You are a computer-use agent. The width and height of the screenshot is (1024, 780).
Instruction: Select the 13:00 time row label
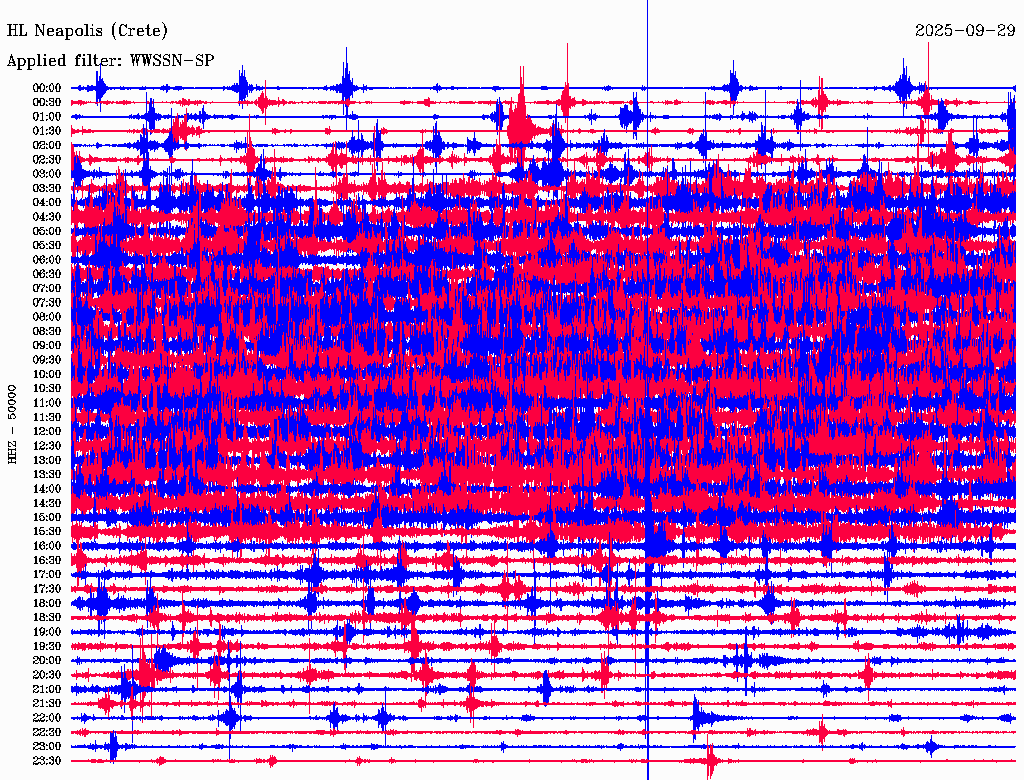pos(47,461)
